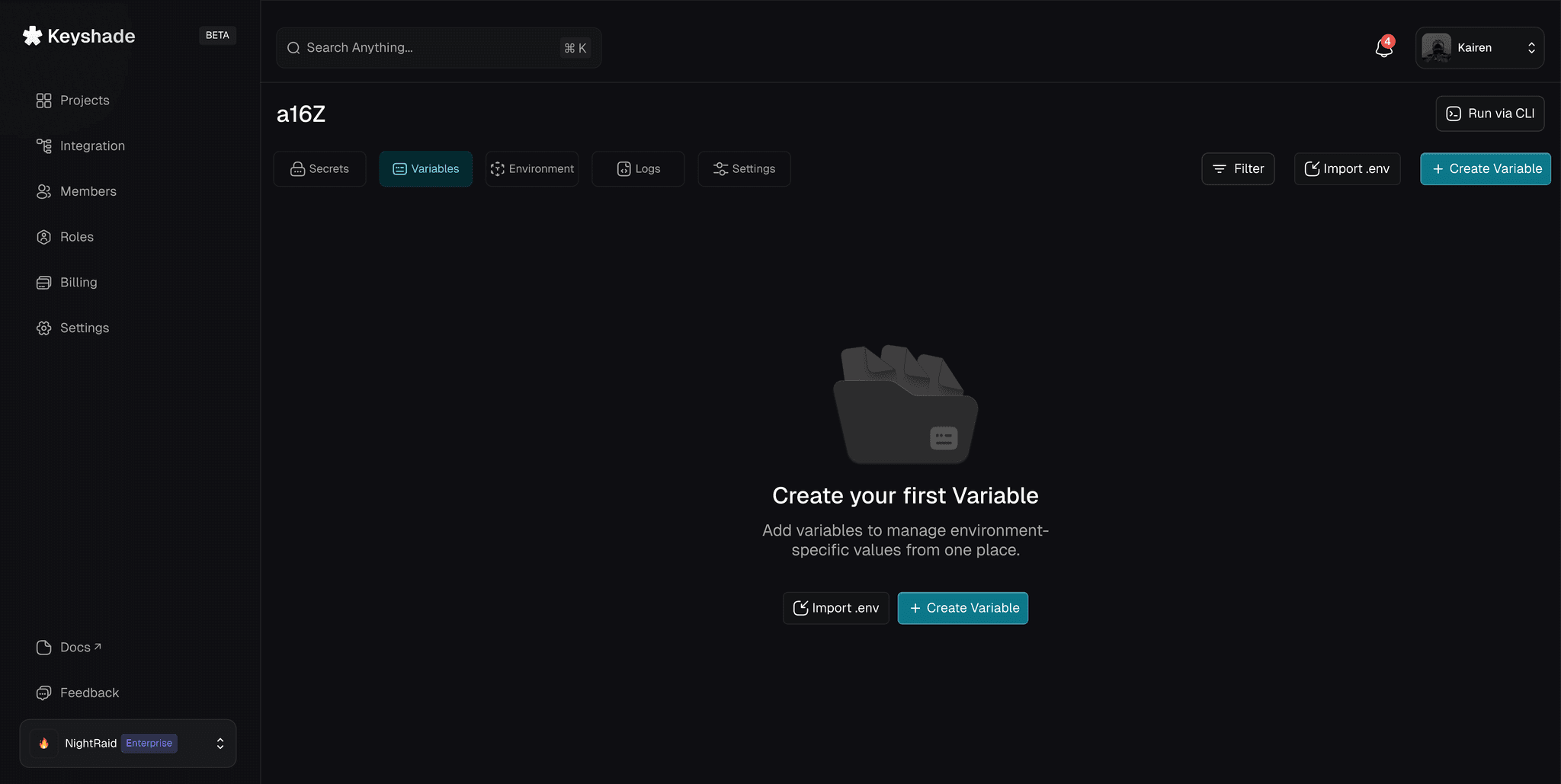Image resolution: width=1561 pixels, height=784 pixels.
Task: Click the Integration tree icon
Action: point(44,146)
